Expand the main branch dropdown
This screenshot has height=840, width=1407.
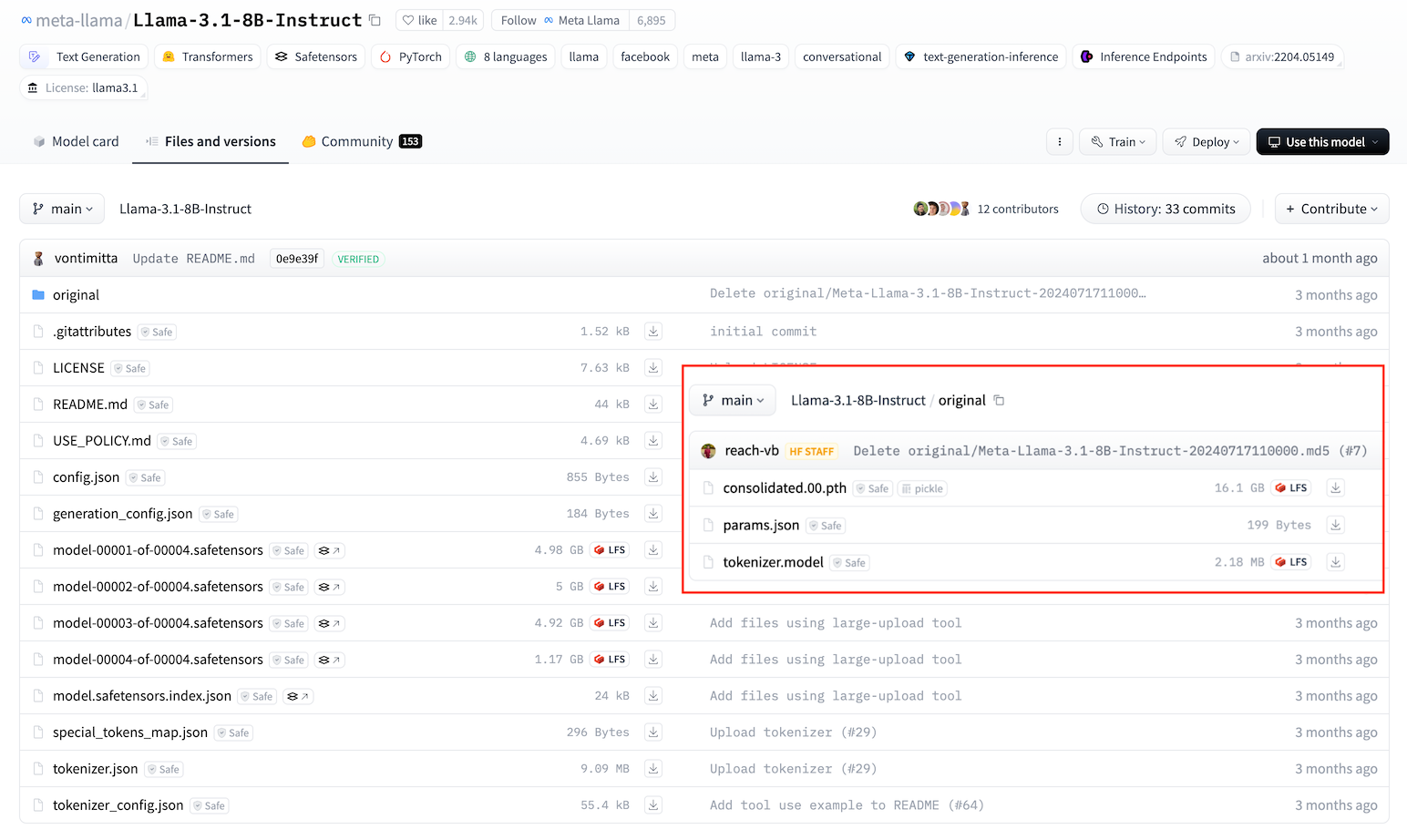pos(62,209)
